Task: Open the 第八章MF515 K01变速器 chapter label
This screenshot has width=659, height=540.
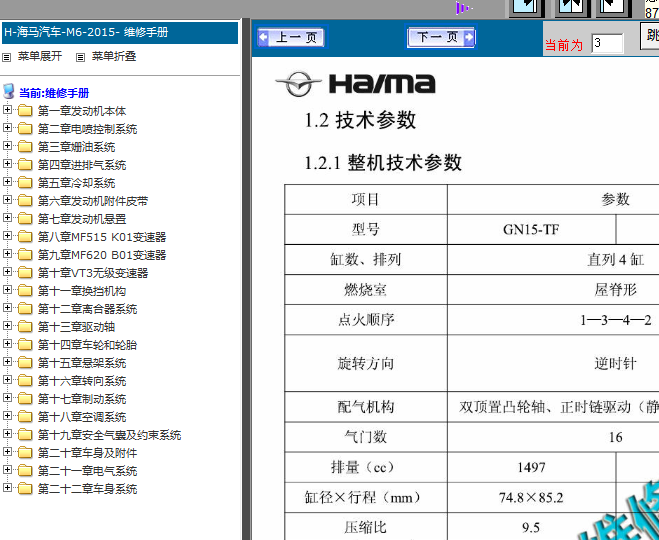Action: (x=102, y=237)
